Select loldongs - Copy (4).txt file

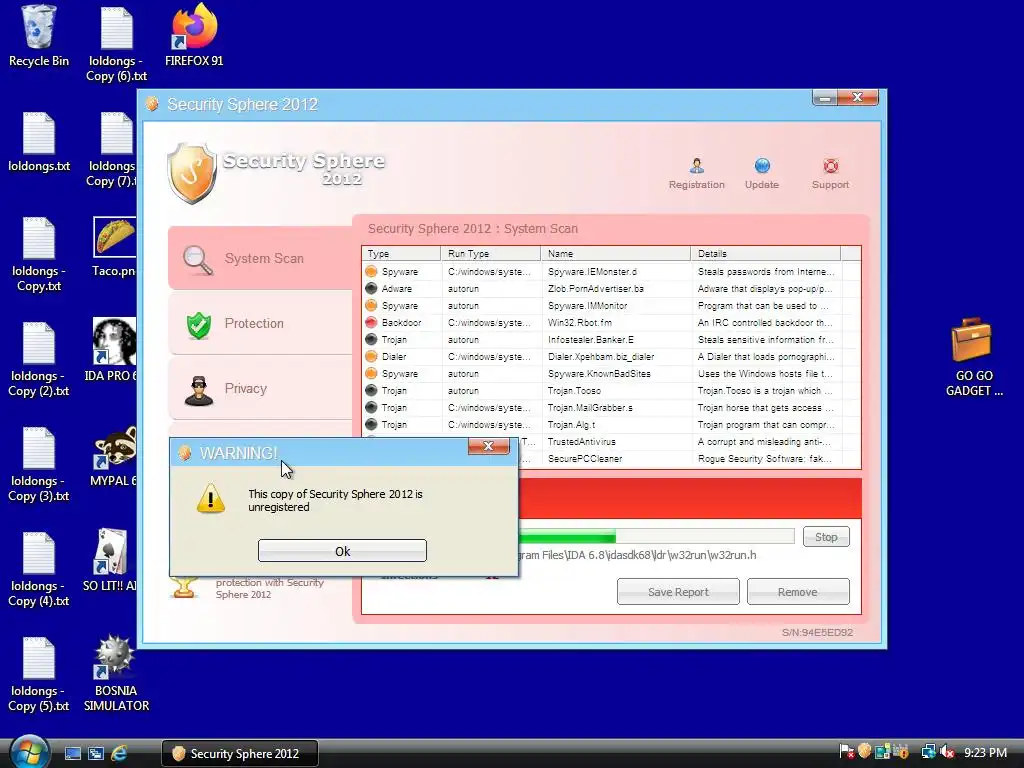pos(39,569)
